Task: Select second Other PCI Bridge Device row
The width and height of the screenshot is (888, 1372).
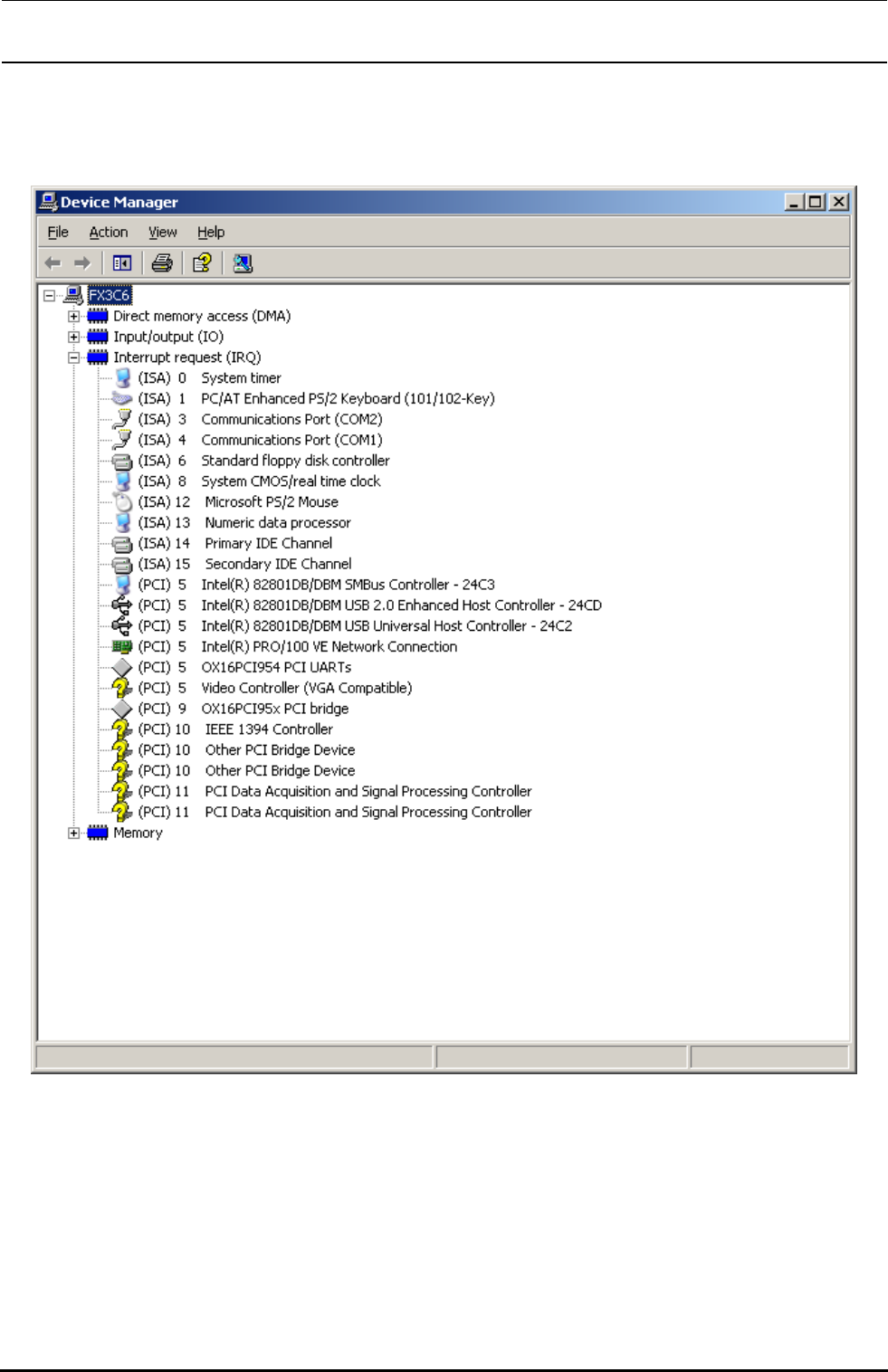Action: coord(246,771)
